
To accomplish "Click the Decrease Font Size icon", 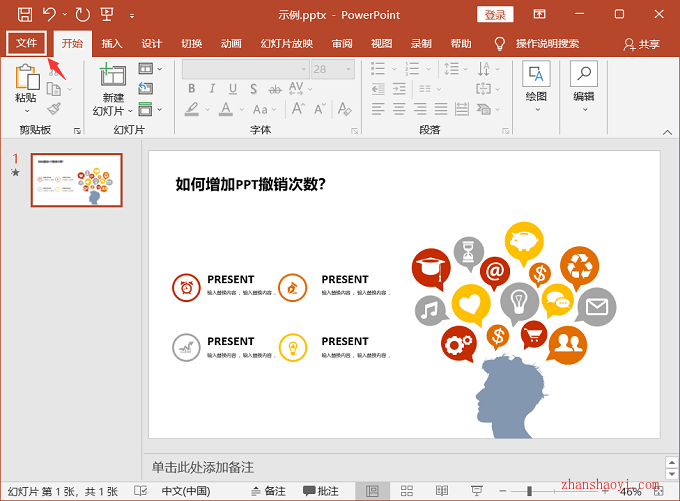I will pos(320,108).
